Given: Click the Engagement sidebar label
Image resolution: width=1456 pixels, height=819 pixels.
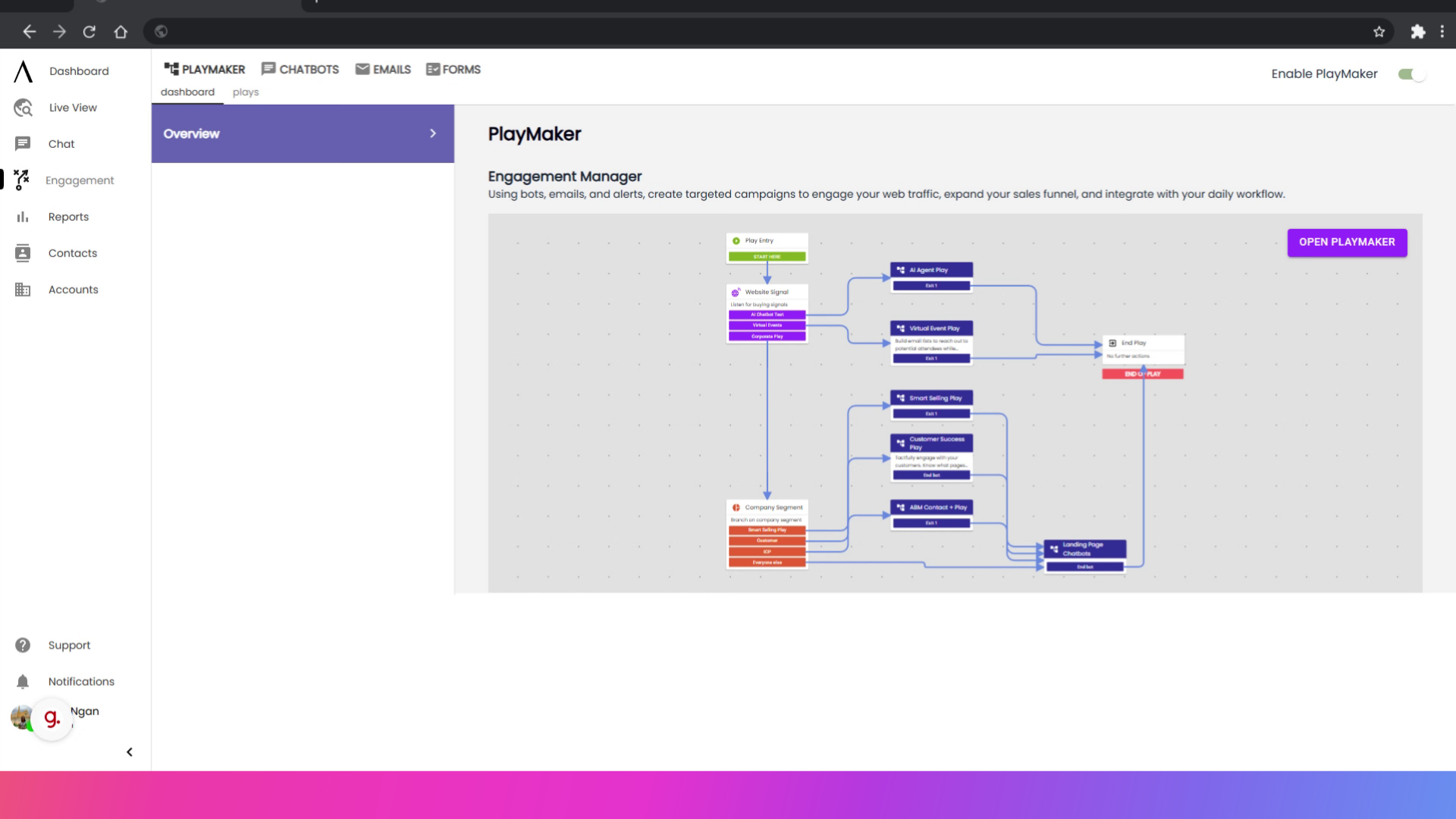Looking at the screenshot, I should point(80,180).
